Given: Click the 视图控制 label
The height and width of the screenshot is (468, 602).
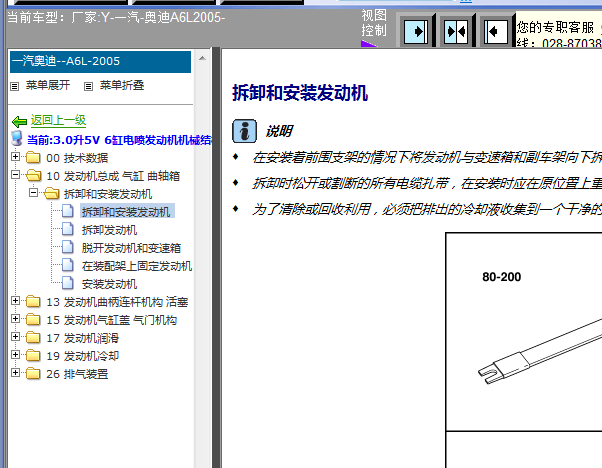Looking at the screenshot, I should click(x=374, y=23).
